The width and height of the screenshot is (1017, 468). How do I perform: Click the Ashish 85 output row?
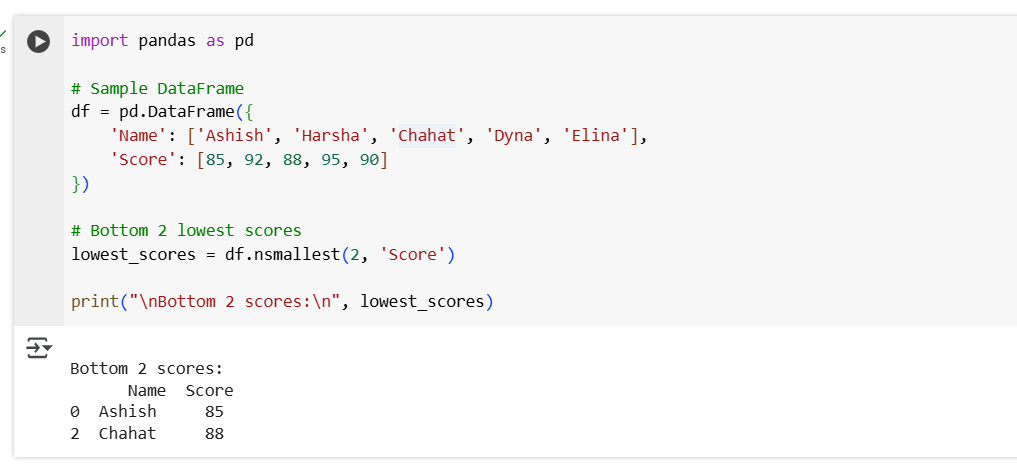pos(146,412)
